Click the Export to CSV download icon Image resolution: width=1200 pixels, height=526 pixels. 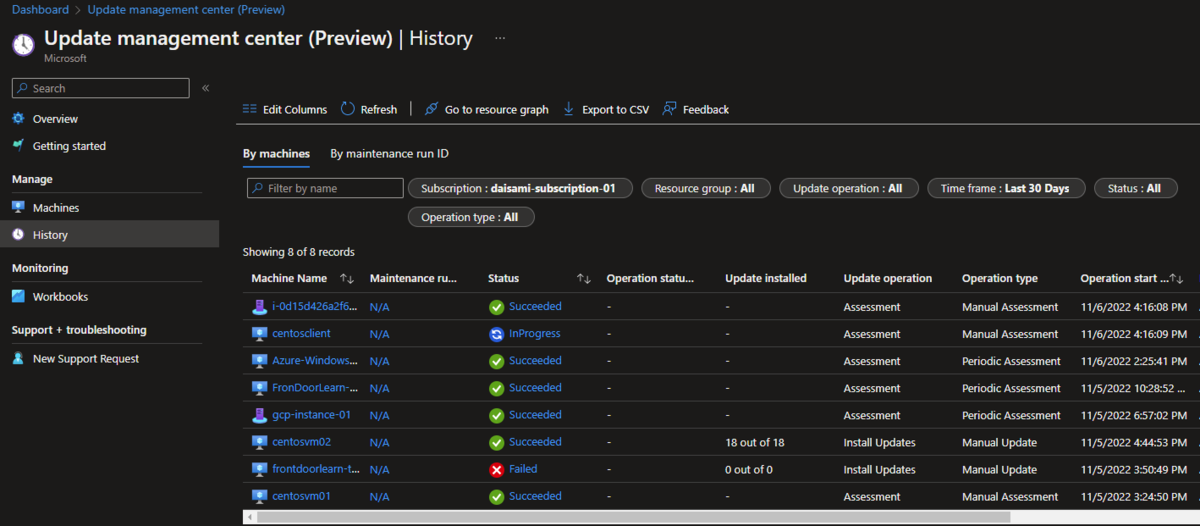click(569, 109)
